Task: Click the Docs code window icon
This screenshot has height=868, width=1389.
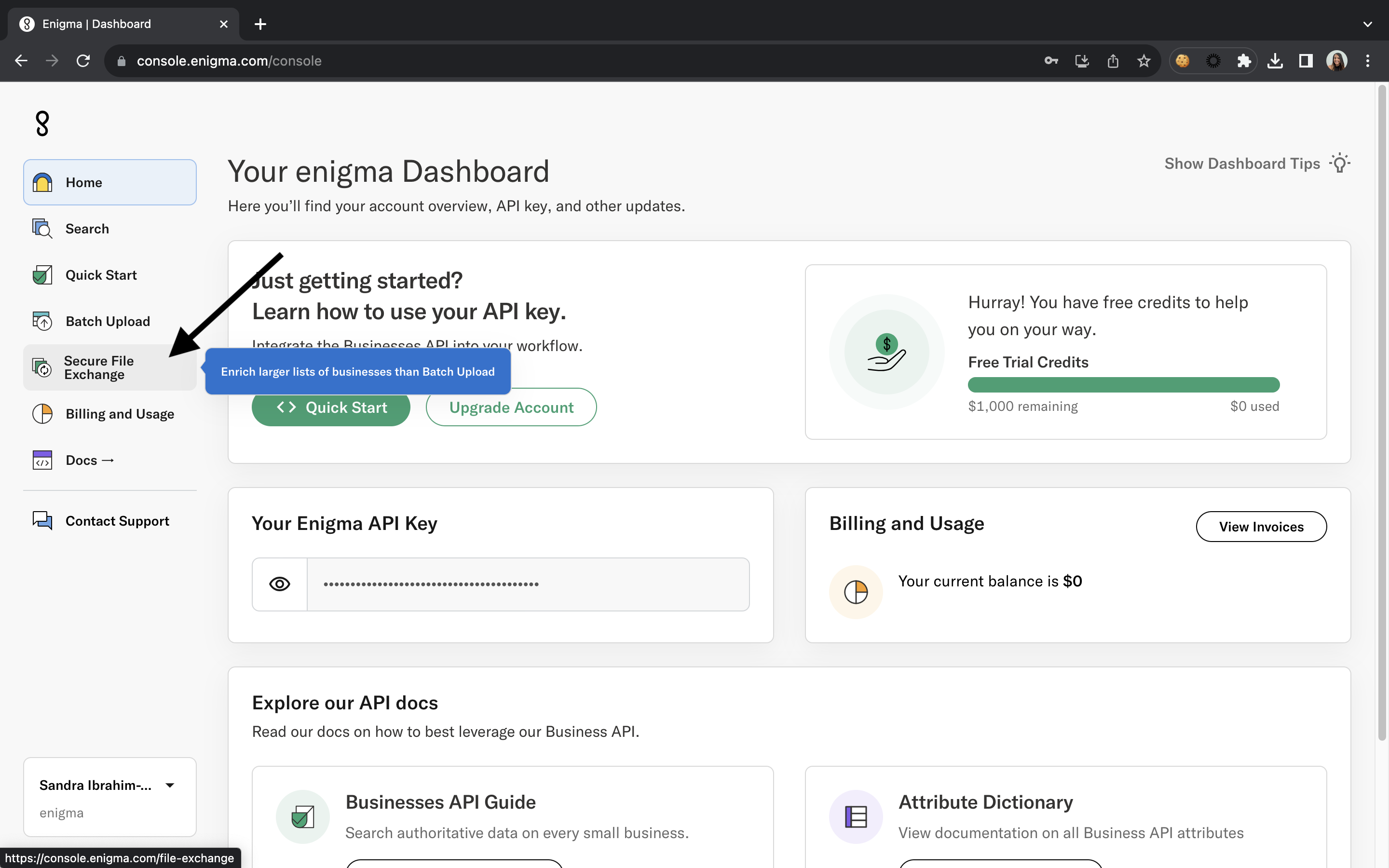Action: [x=42, y=461]
